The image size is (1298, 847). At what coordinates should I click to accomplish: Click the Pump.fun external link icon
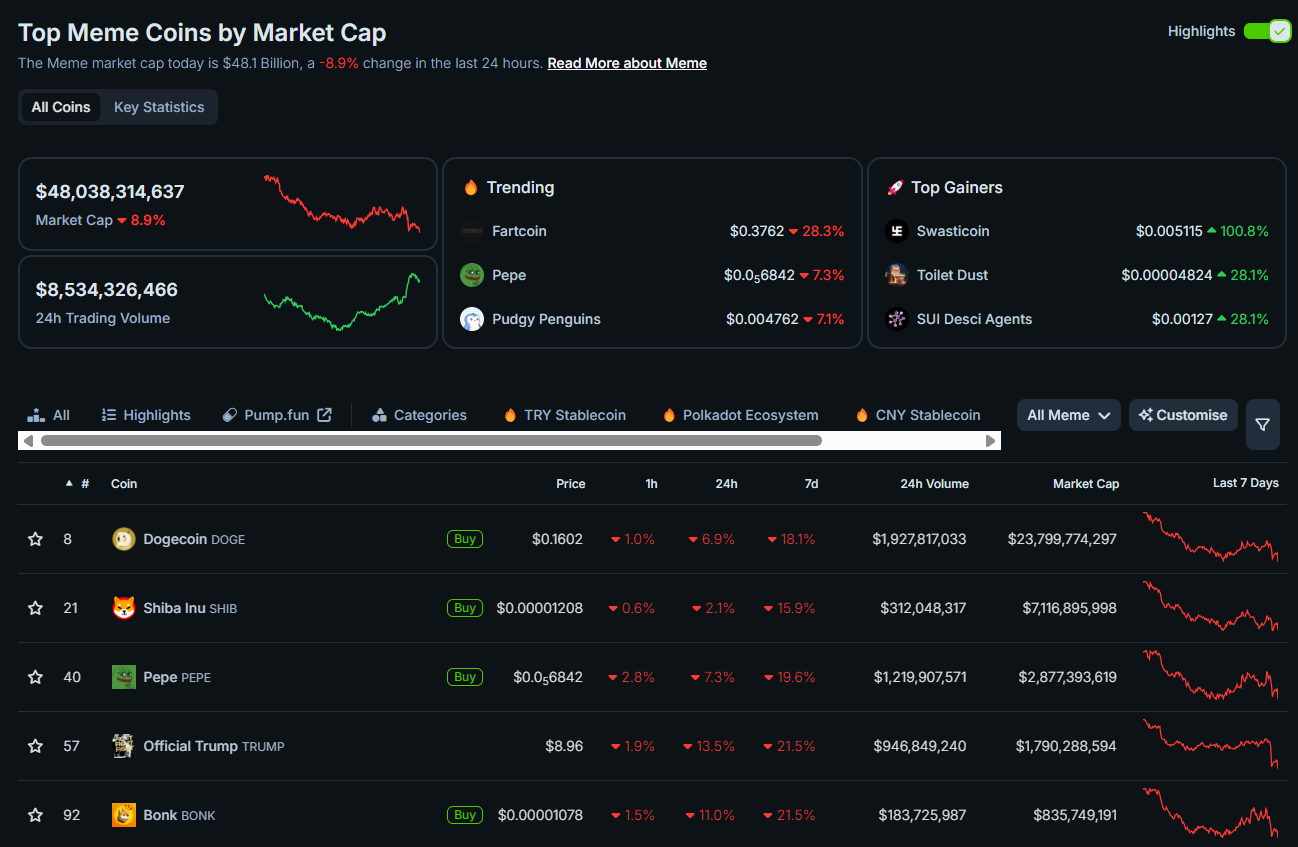click(x=324, y=415)
